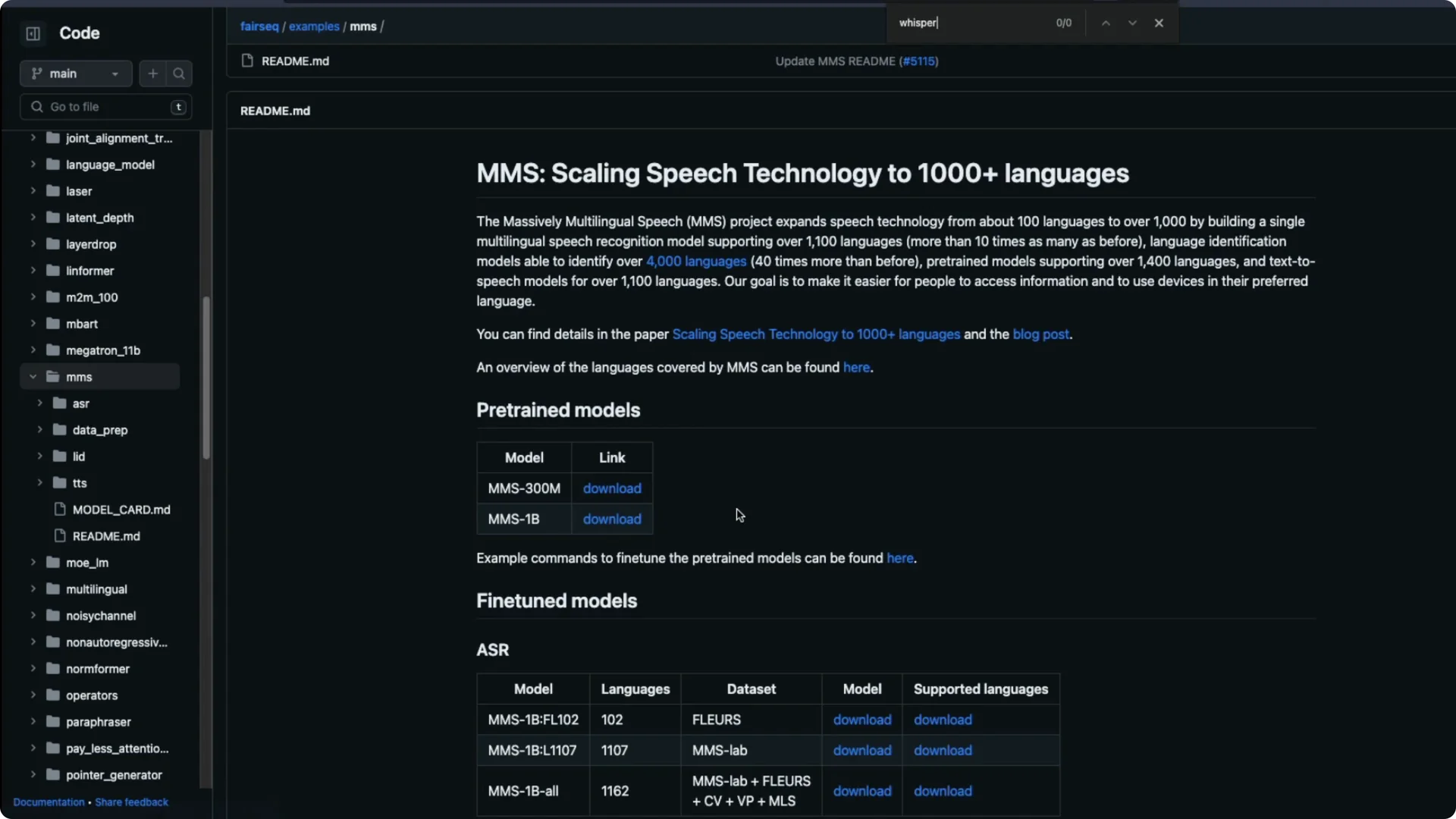
Task: Close the find-in-file search bar
Action: pyautogui.click(x=1159, y=23)
